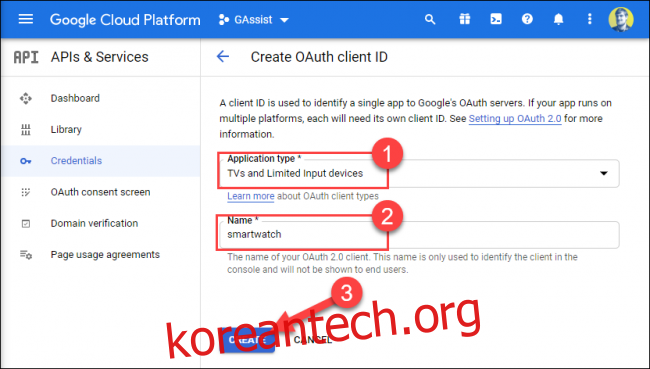Screen dimensions: 650x369
Task: Click the user account avatar
Action: coord(621,19)
